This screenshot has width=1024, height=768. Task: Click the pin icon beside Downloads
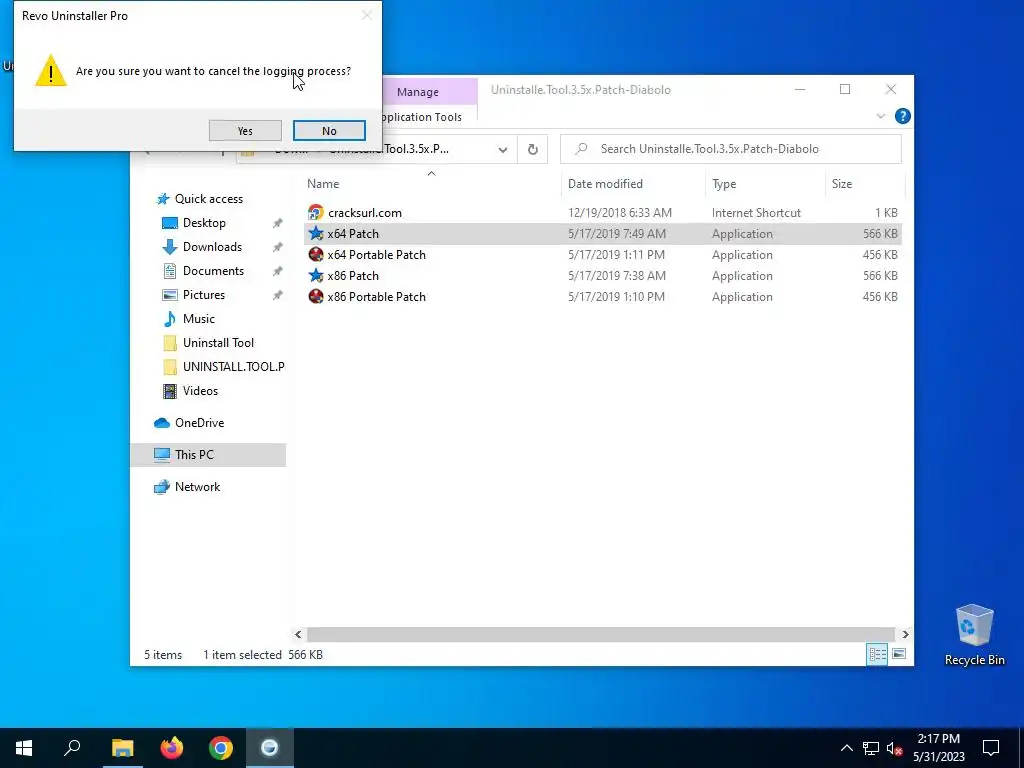(x=278, y=247)
